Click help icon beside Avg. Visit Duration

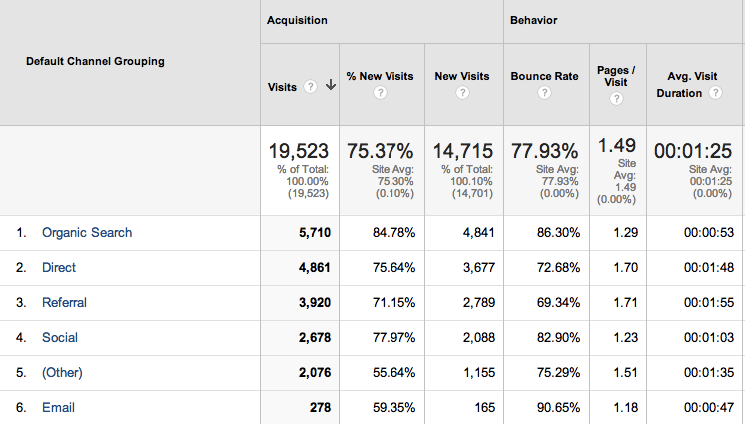(716, 93)
